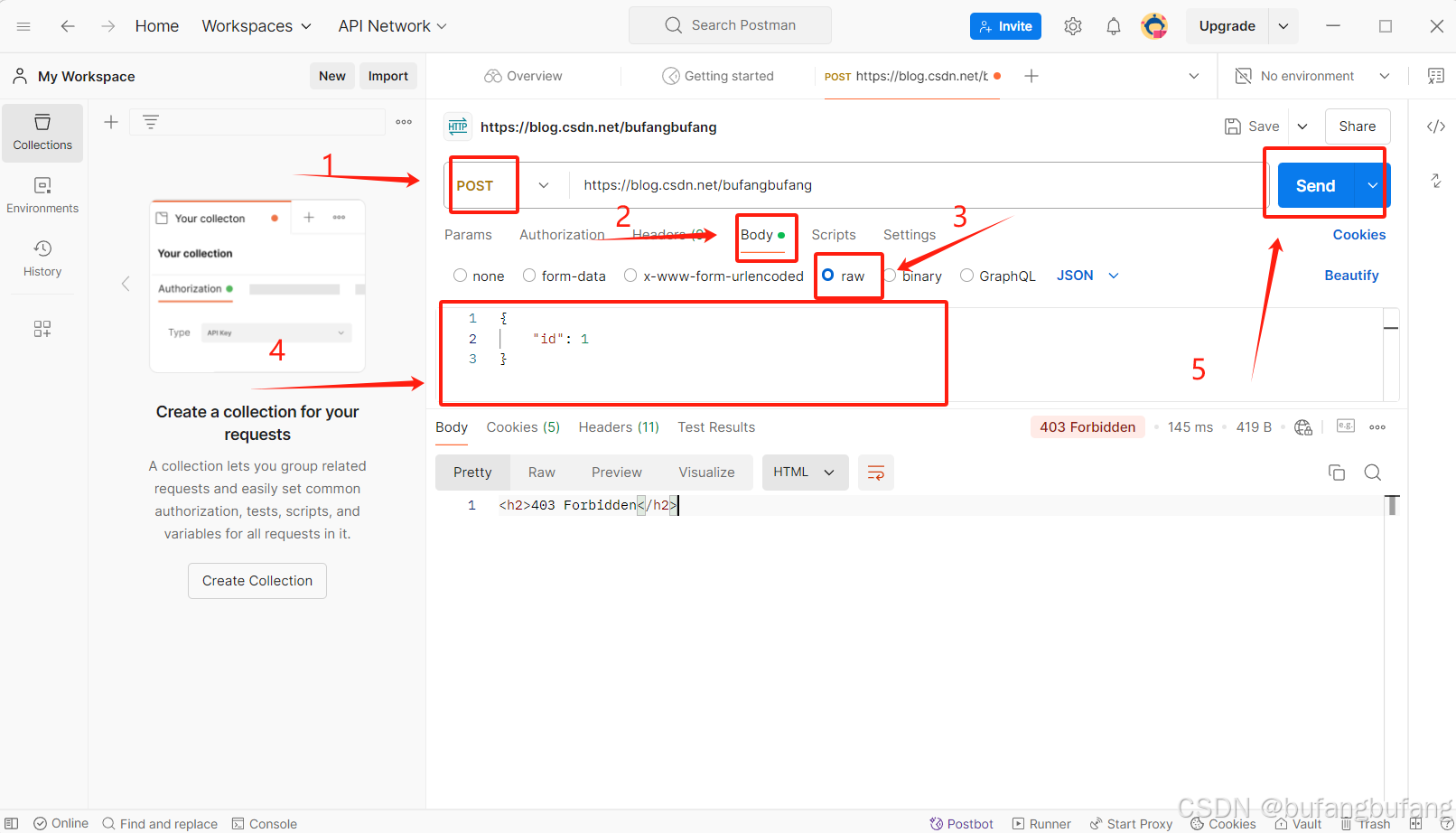This screenshot has width=1456, height=833.
Task: Open the hamburger menu icon
Action: click(x=23, y=26)
